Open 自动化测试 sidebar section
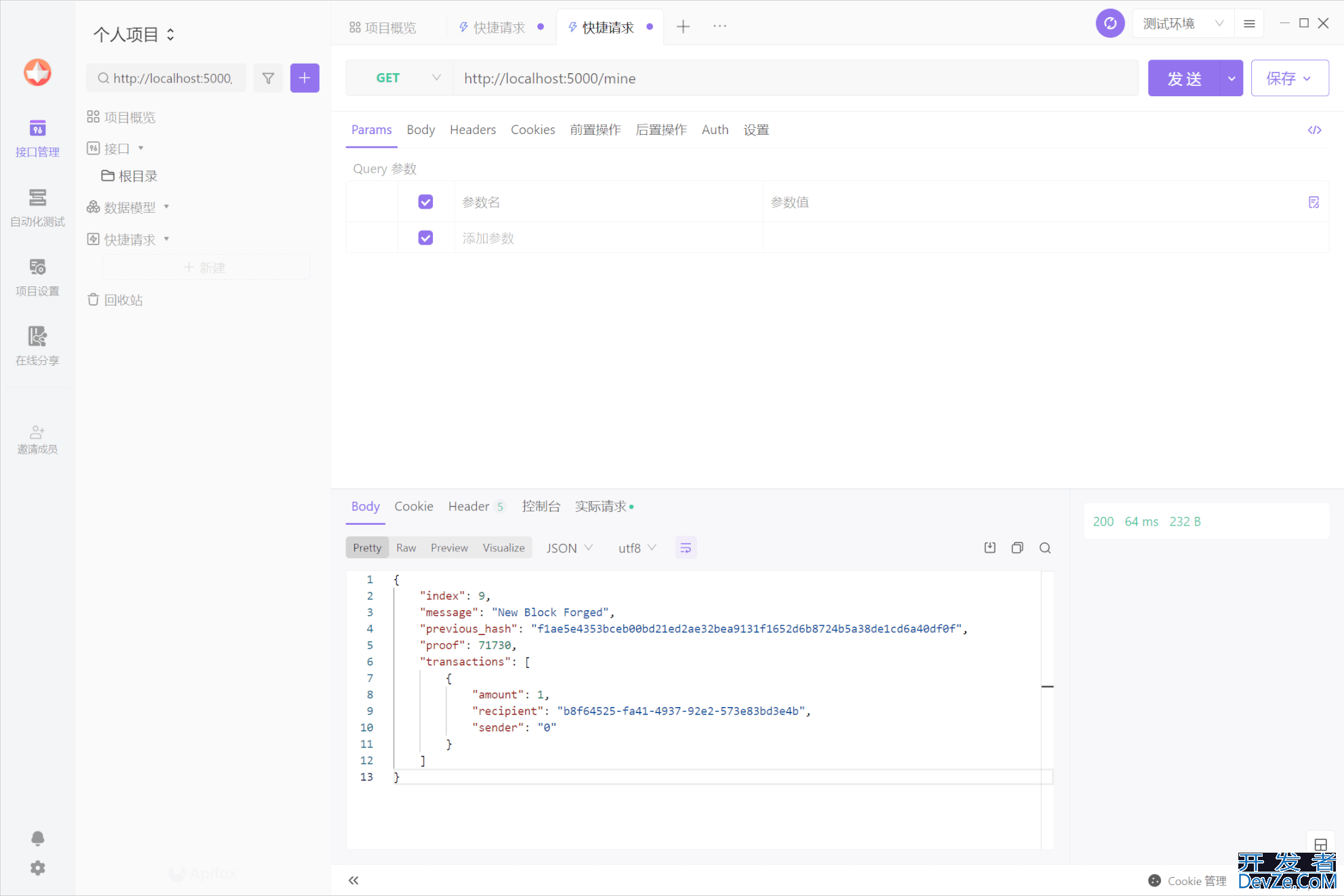1344x896 pixels. tap(37, 208)
